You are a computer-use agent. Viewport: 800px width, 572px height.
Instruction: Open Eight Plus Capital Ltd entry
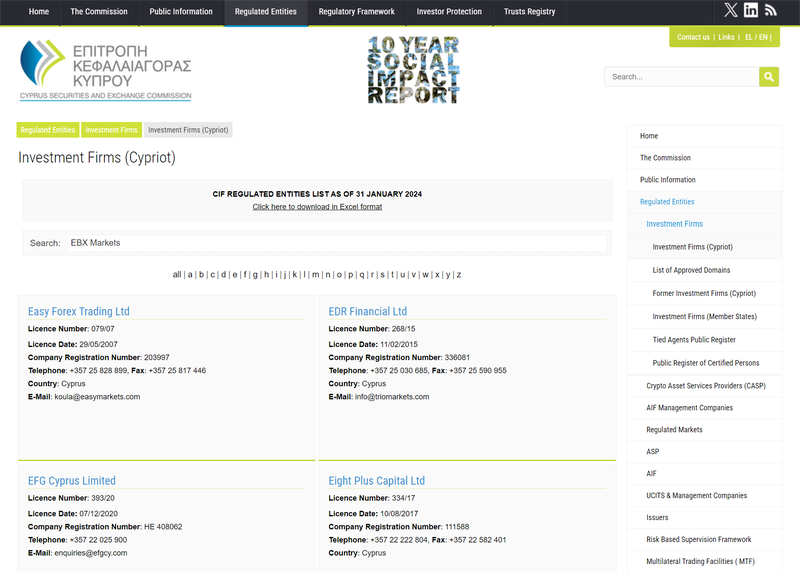pos(376,480)
